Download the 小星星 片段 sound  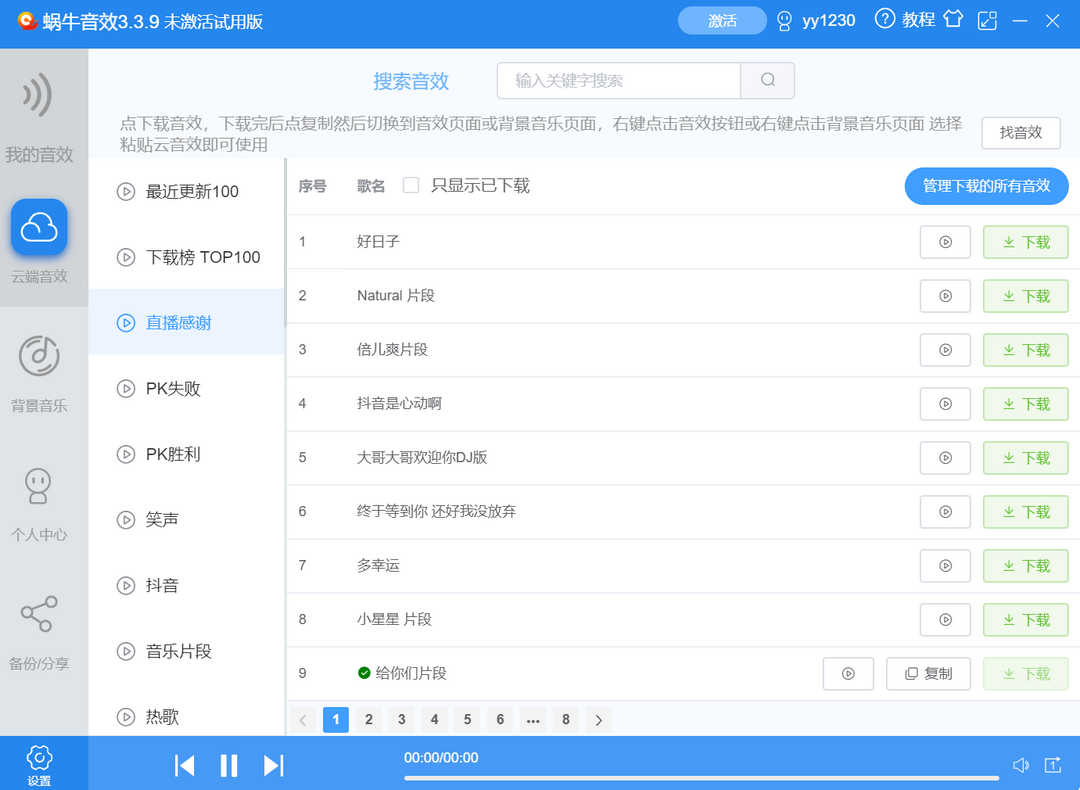1025,619
